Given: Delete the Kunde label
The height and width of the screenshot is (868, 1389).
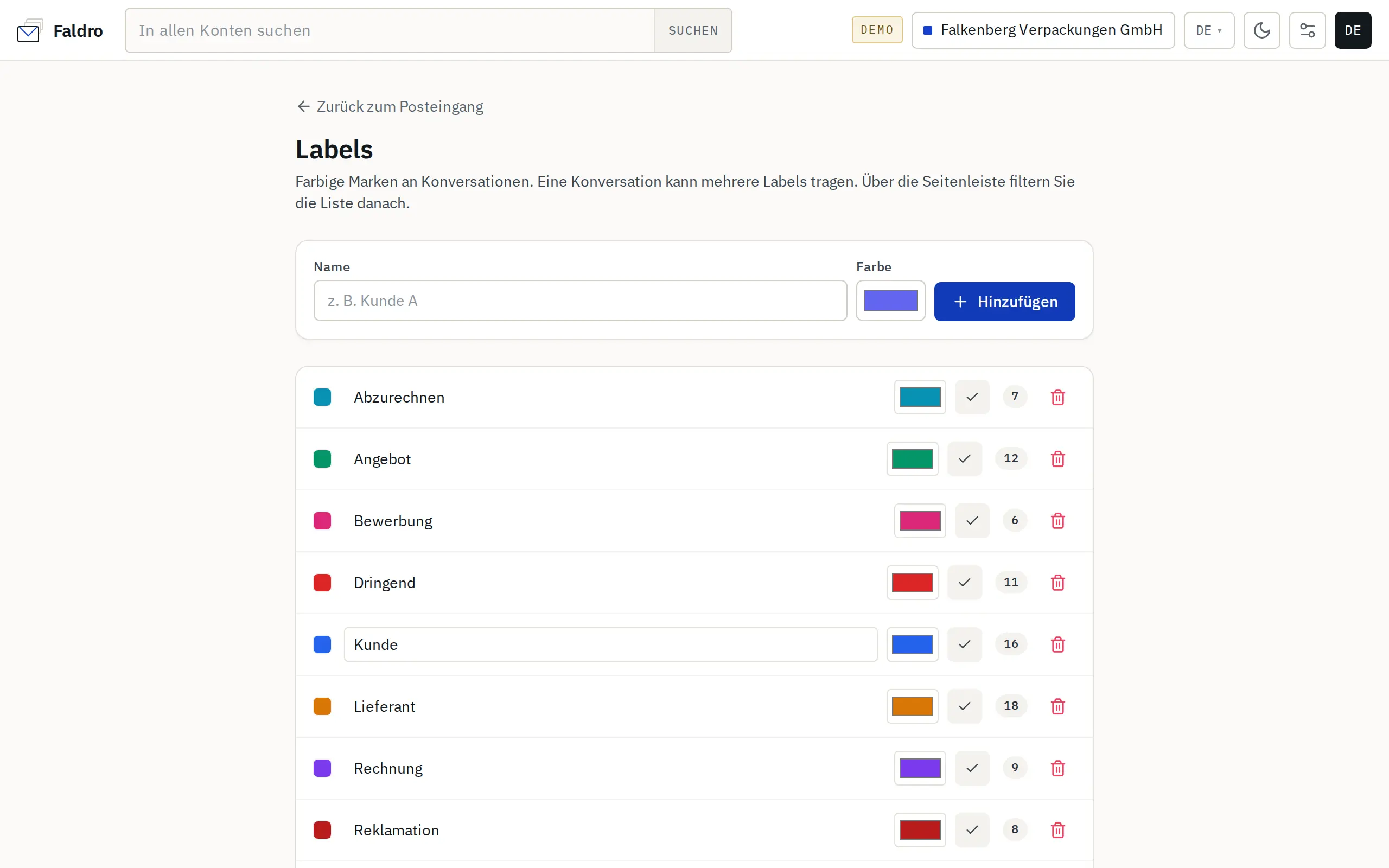Looking at the screenshot, I should coord(1057,644).
